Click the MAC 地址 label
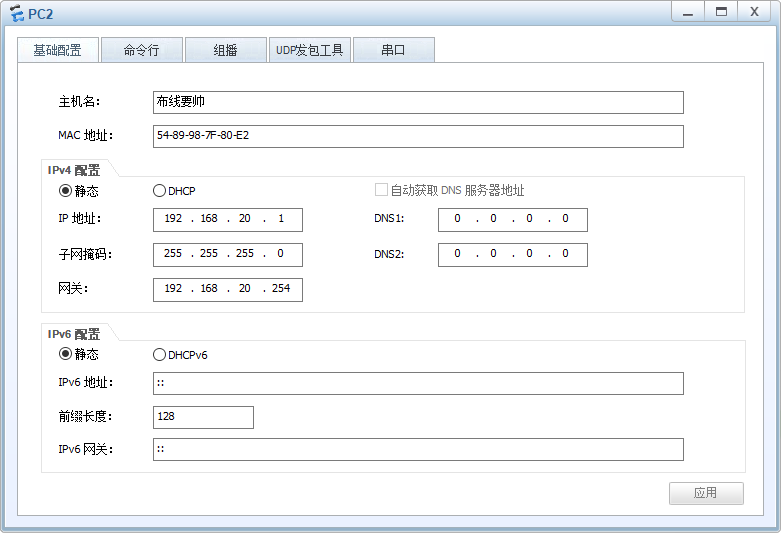The height and width of the screenshot is (533, 781). (x=86, y=135)
